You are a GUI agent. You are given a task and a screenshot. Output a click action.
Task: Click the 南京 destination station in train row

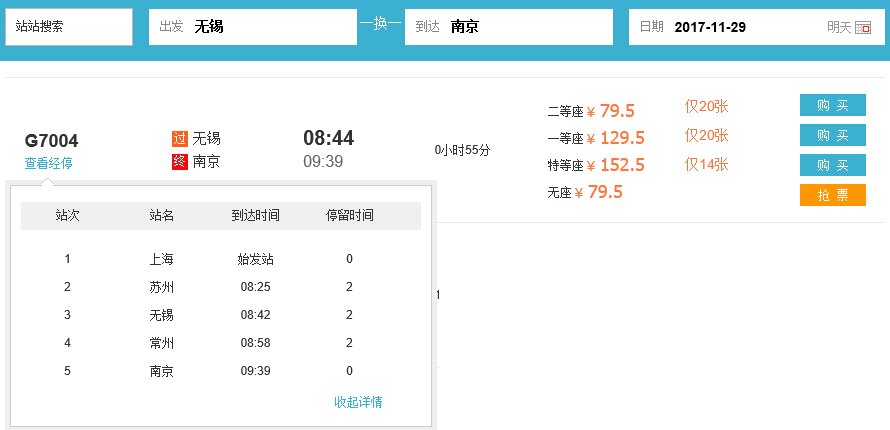pyautogui.click(x=207, y=162)
